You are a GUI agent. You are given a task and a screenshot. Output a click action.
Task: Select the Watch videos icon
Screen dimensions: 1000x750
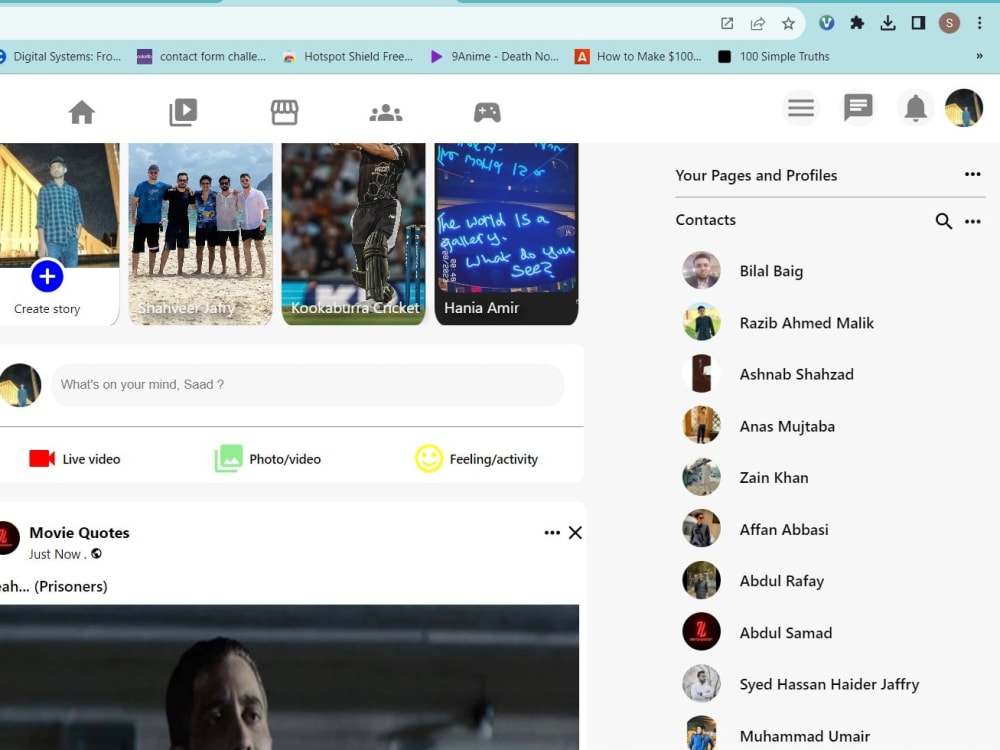click(183, 111)
